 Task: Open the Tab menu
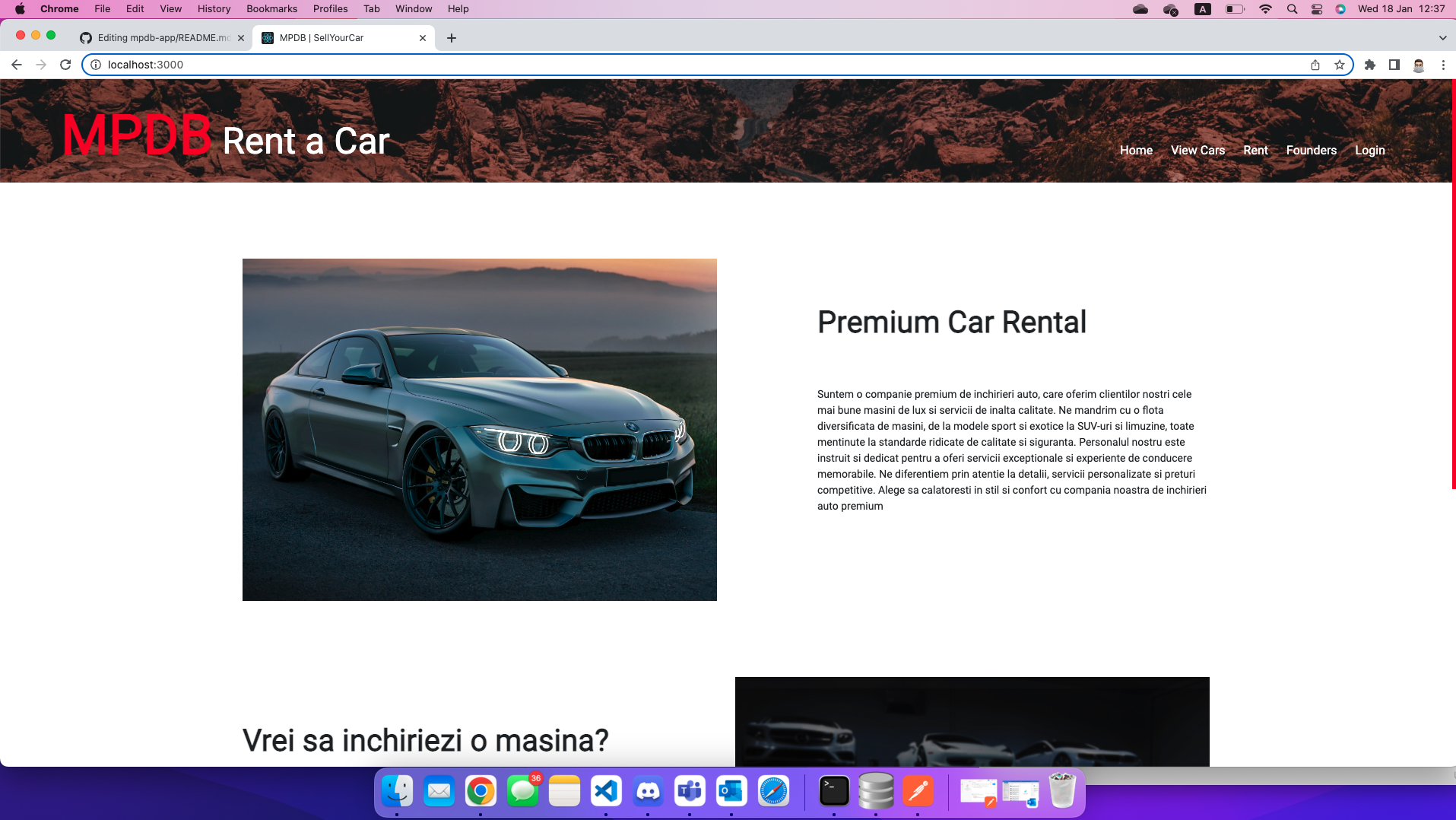pyautogui.click(x=372, y=9)
